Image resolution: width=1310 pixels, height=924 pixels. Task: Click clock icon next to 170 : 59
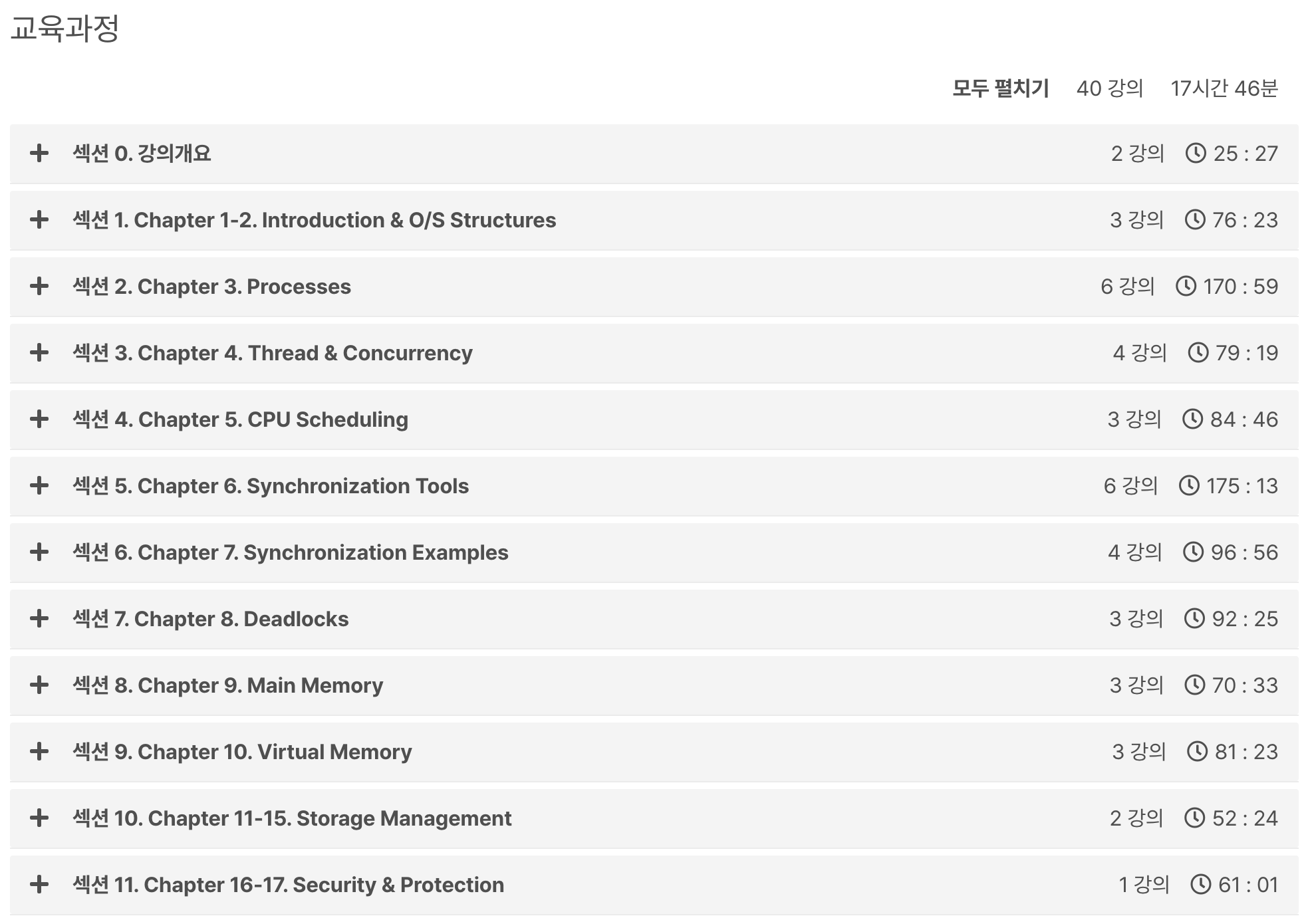[x=1186, y=287]
